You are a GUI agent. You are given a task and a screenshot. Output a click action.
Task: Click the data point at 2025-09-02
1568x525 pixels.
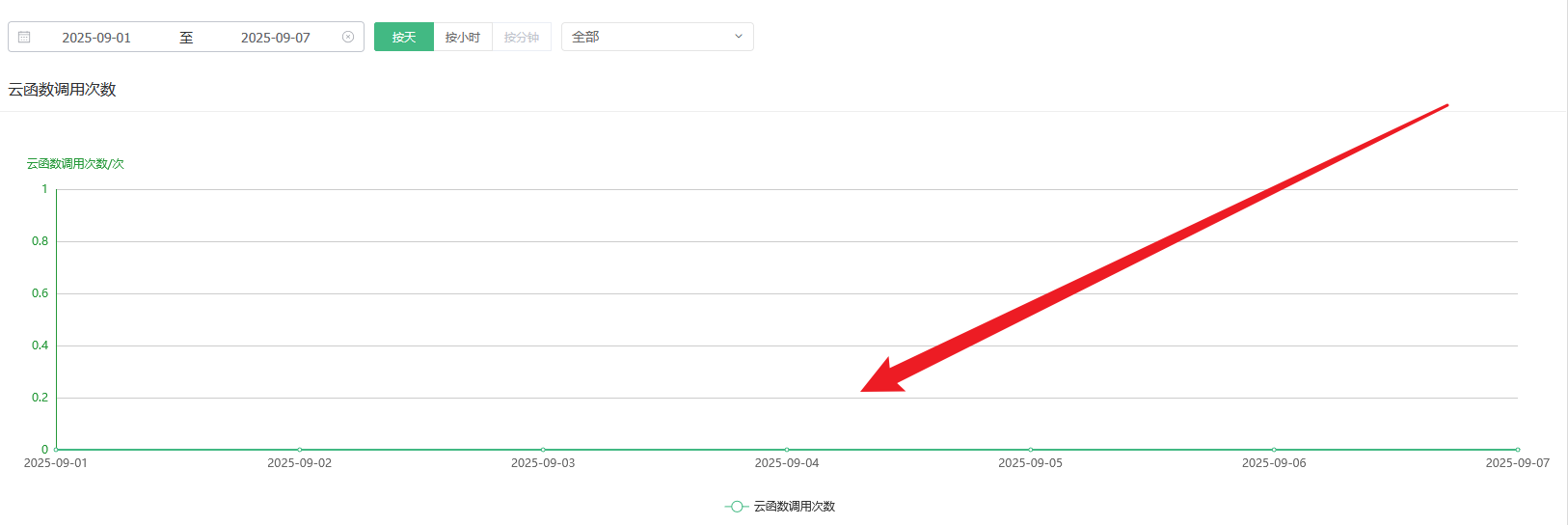(x=300, y=450)
